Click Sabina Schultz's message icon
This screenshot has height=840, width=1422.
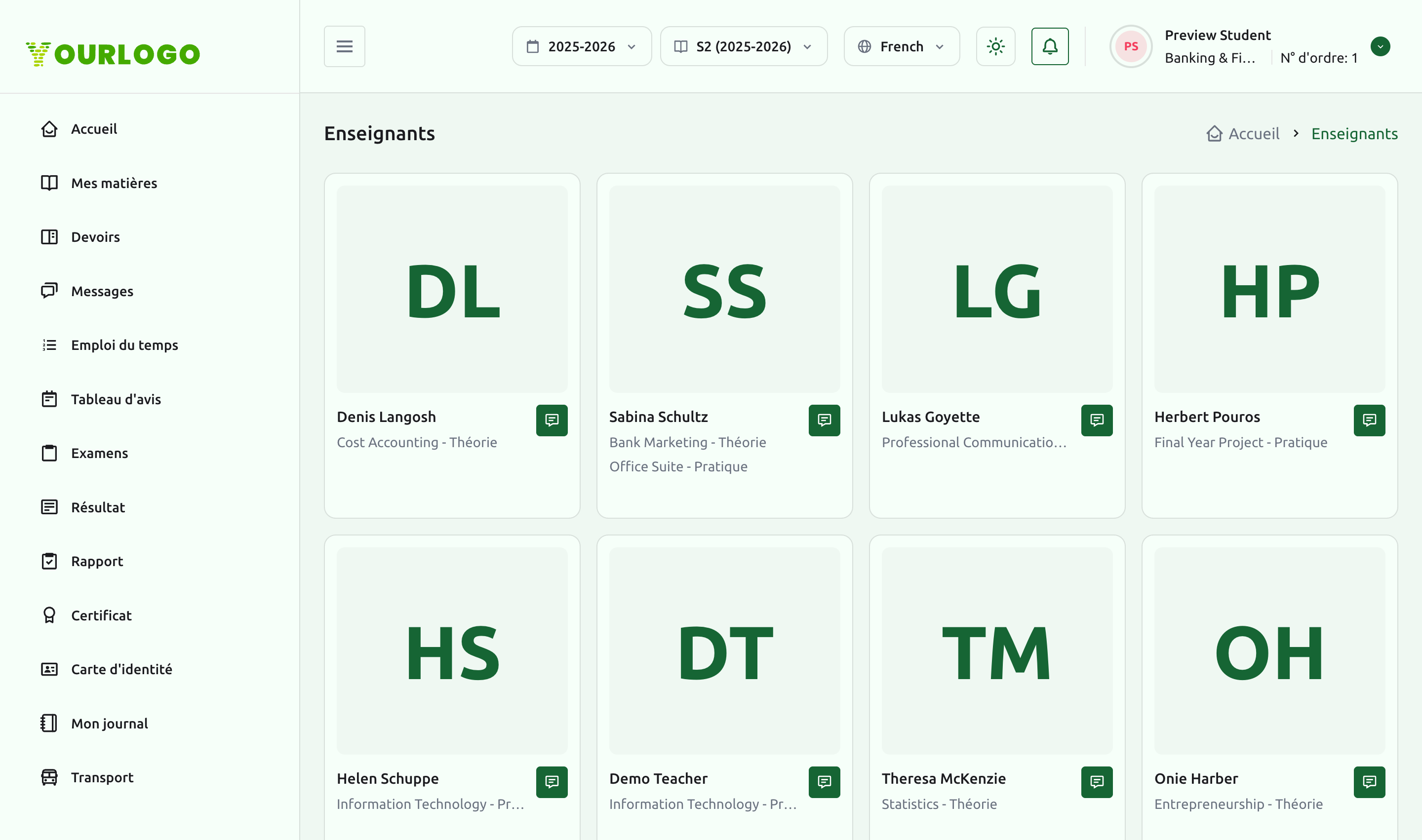824,420
